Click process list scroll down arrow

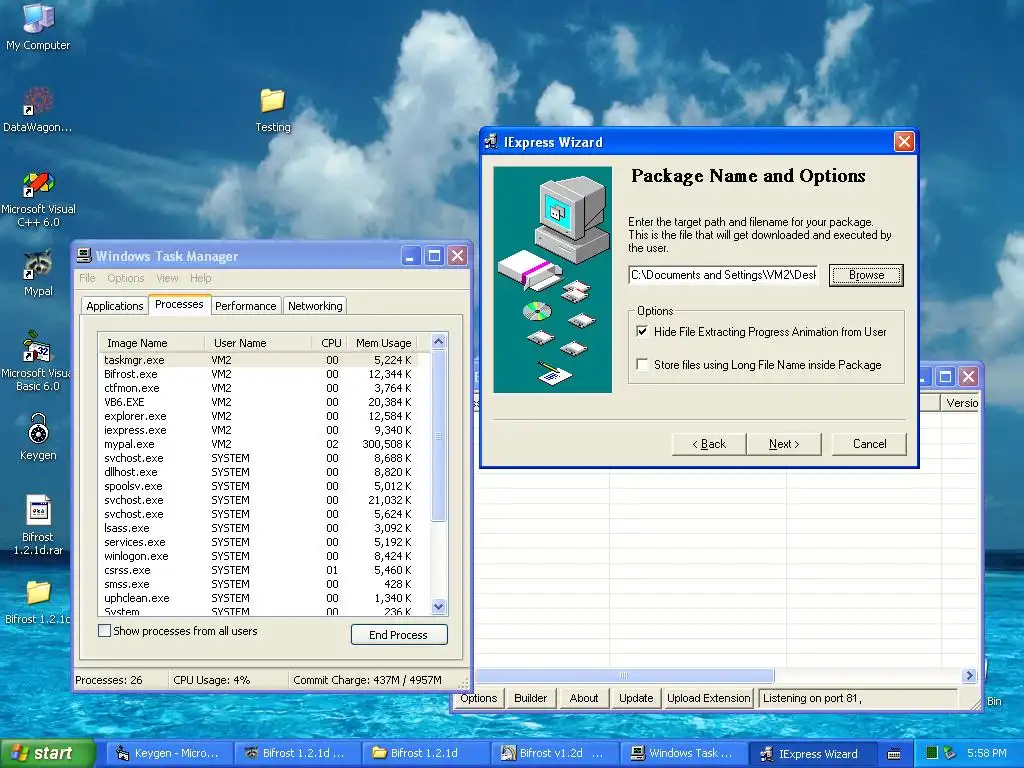[439, 607]
